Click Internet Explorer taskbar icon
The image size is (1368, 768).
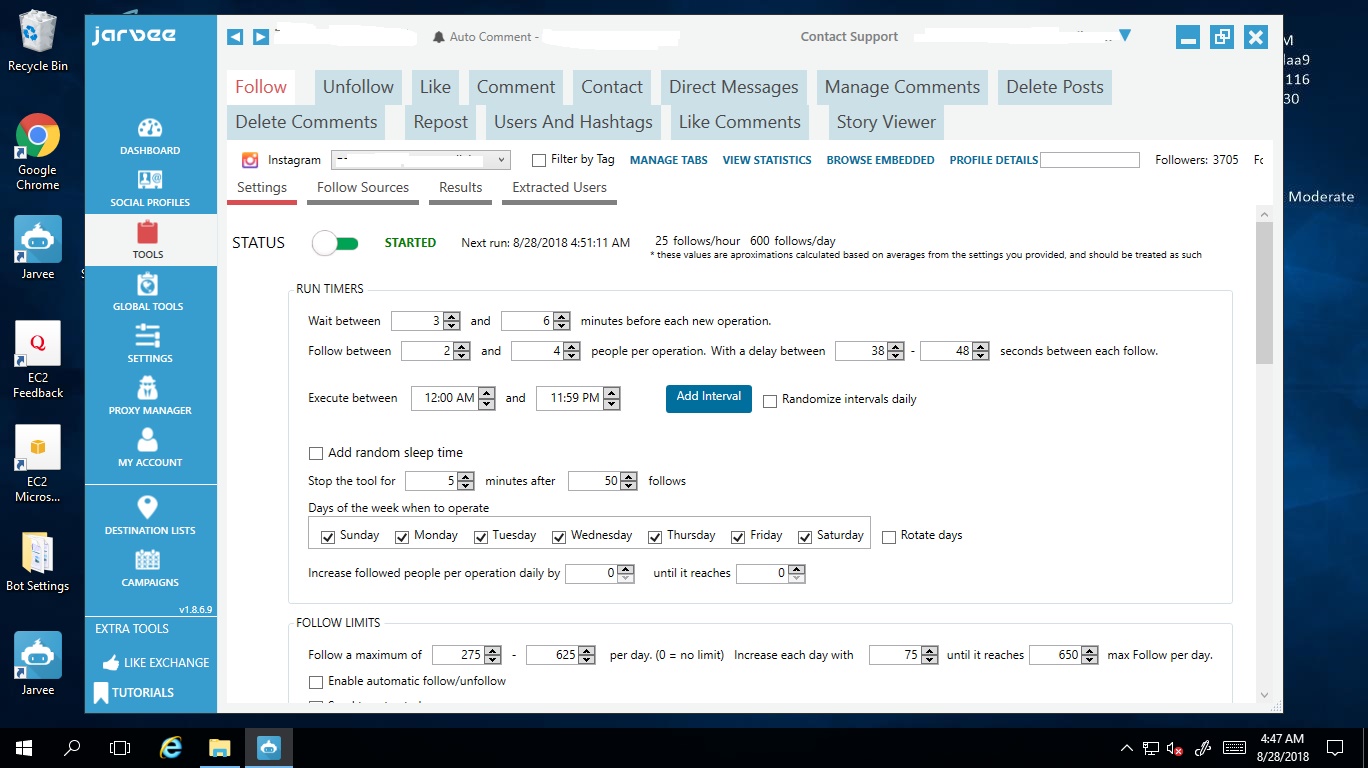[172, 747]
